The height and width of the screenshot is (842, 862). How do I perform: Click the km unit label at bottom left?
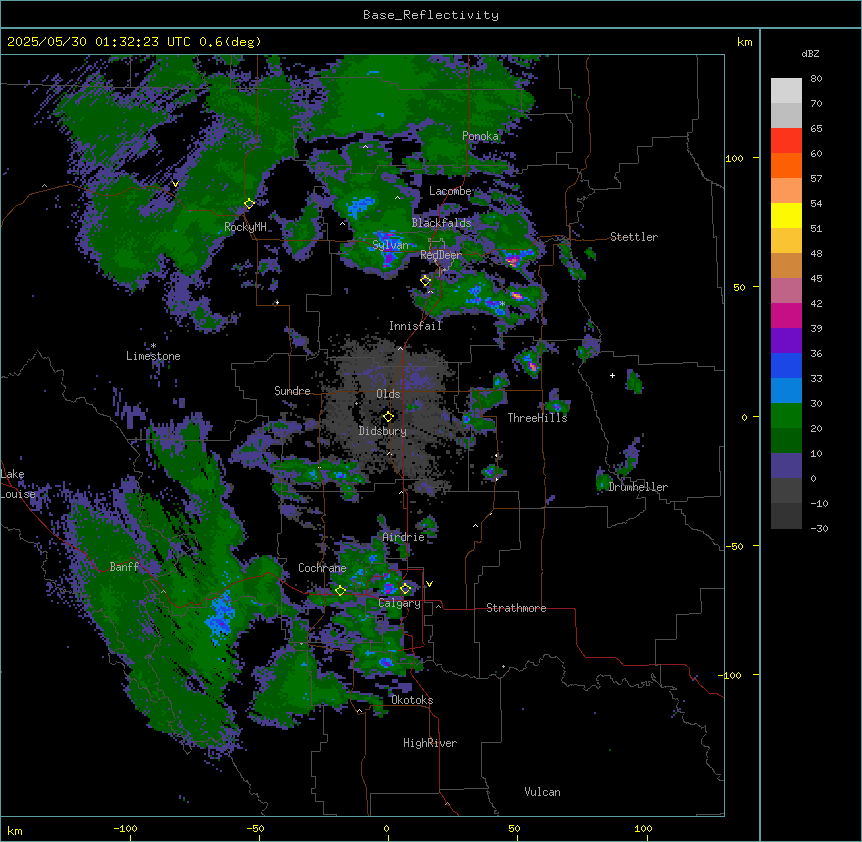pyautogui.click(x=15, y=831)
